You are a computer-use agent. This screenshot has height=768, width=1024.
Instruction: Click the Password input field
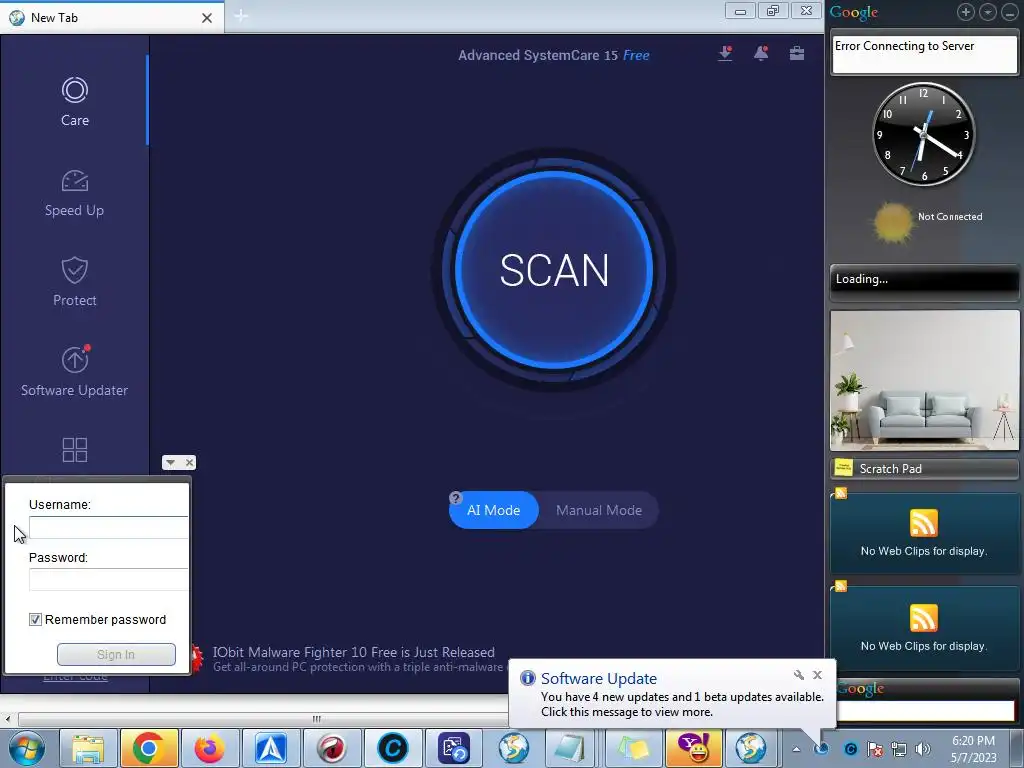click(108, 580)
